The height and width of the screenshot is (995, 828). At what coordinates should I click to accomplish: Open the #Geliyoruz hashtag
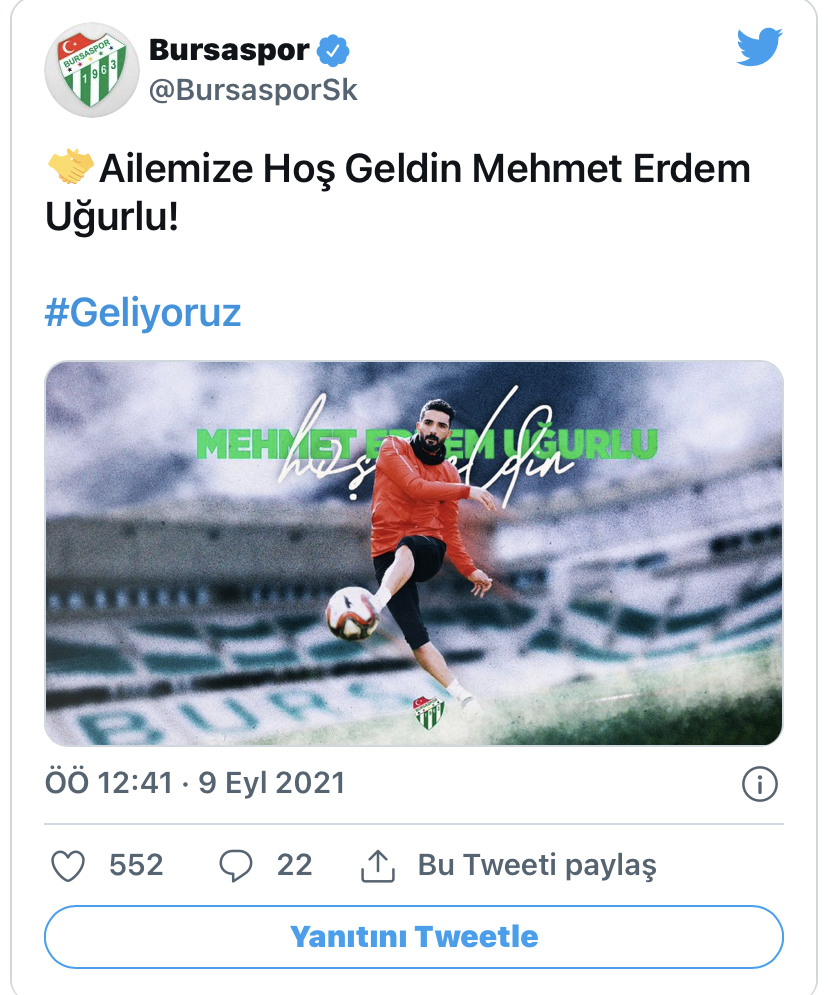tap(143, 313)
